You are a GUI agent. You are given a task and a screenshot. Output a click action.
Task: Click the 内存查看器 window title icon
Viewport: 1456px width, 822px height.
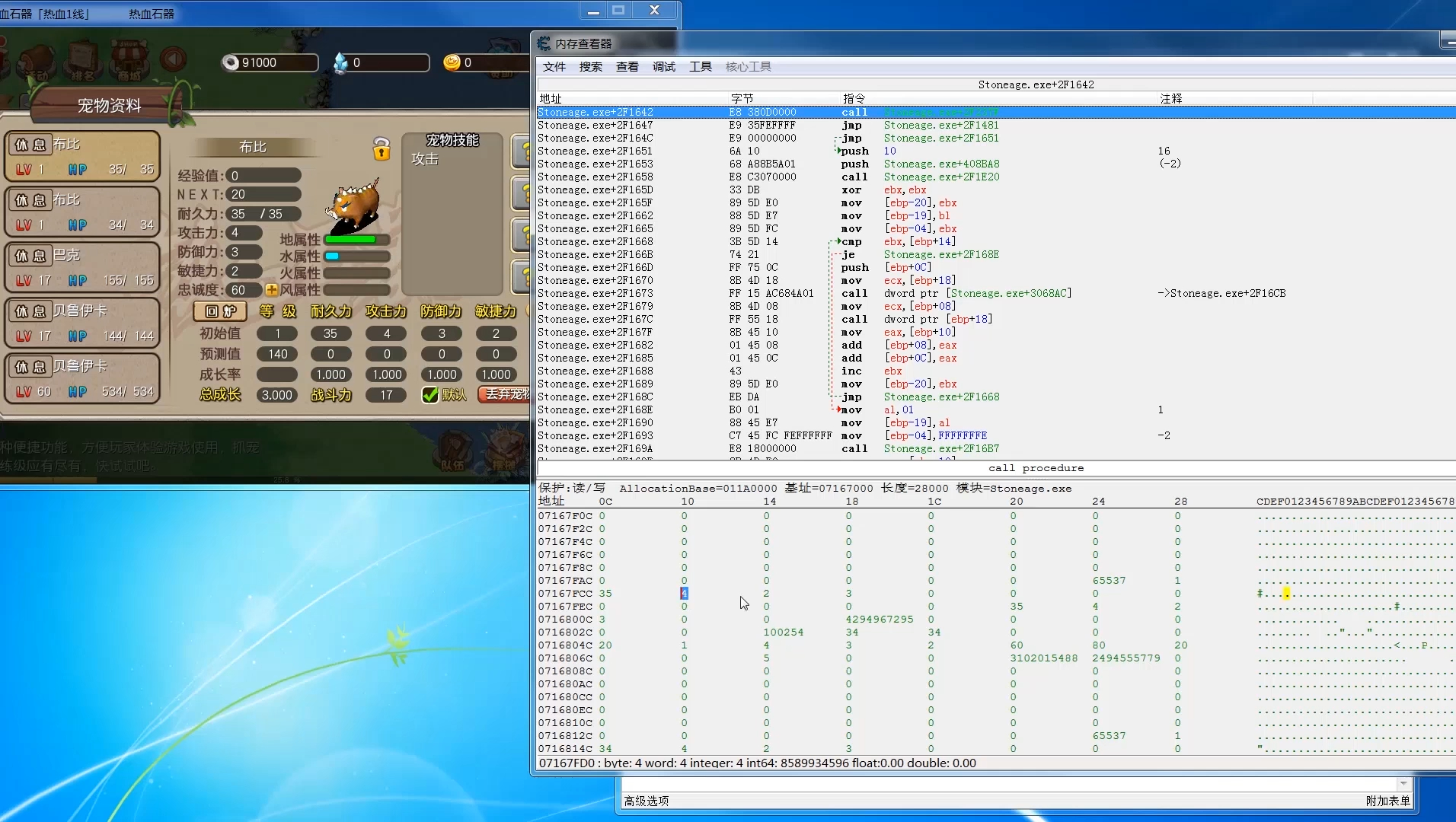point(544,43)
